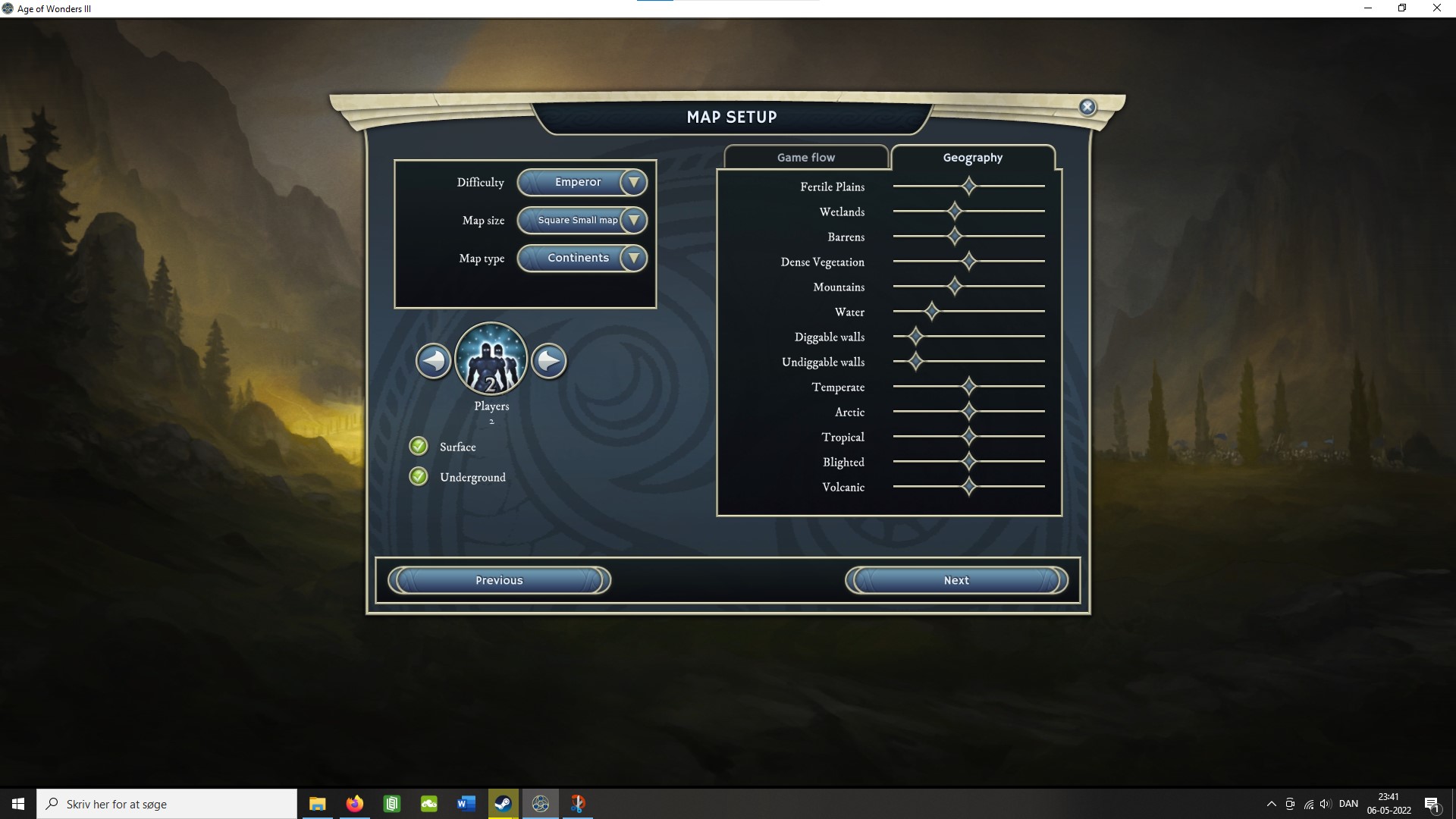The image size is (1456, 819).
Task: Close the Map Setup dialog with the X
Action: (1087, 107)
